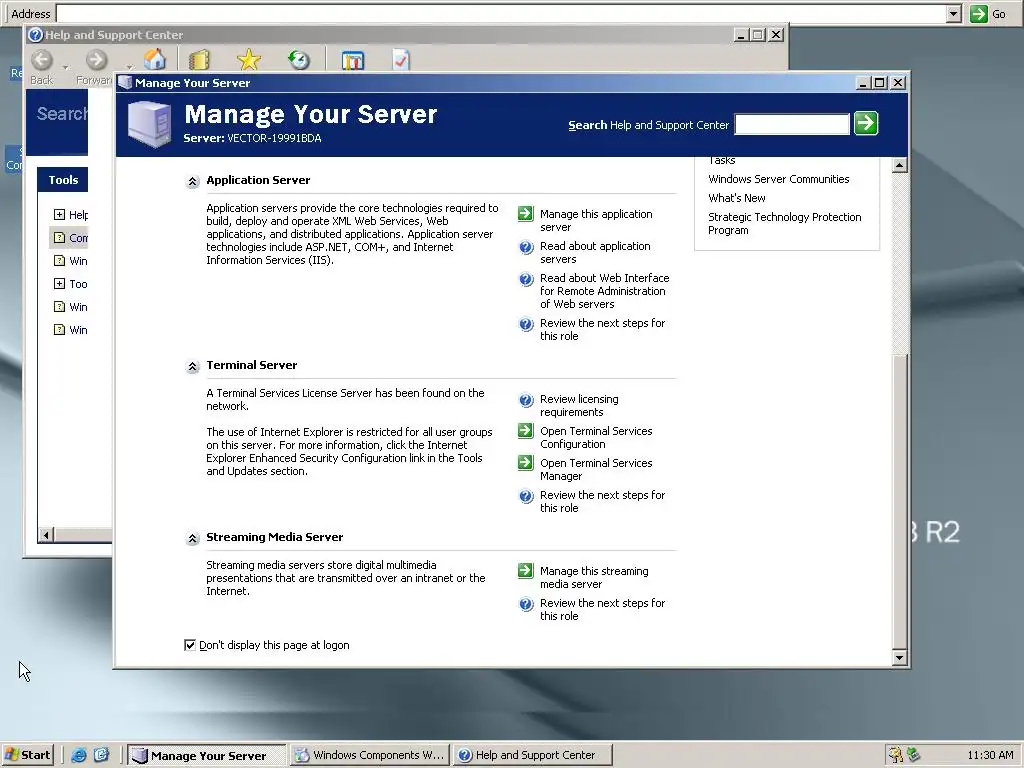Open the History clock icon in Help and Support Center
Screen dimensions: 1024x768
tap(299, 60)
